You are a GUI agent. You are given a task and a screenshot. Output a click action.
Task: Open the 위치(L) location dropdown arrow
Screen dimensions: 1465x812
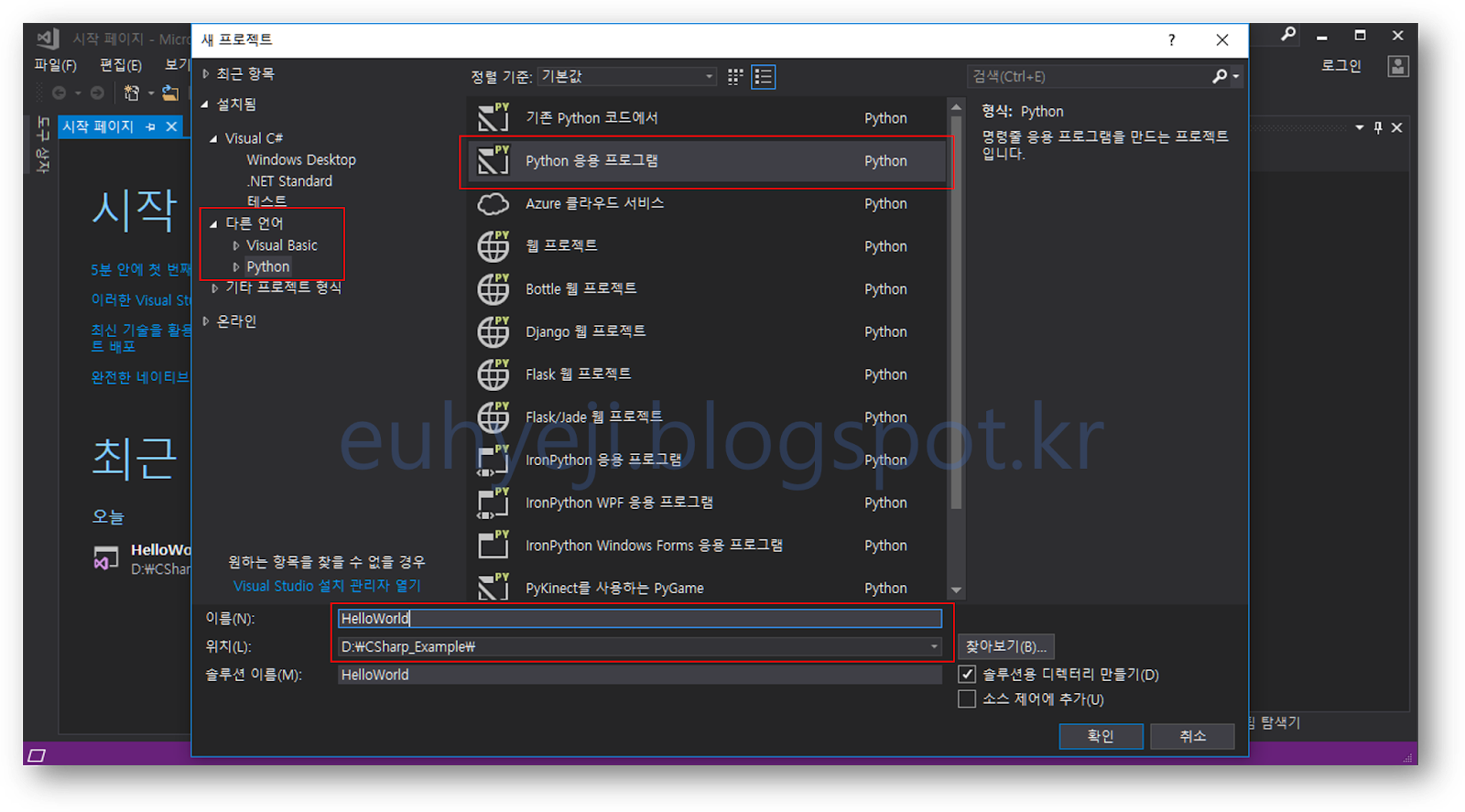934,646
